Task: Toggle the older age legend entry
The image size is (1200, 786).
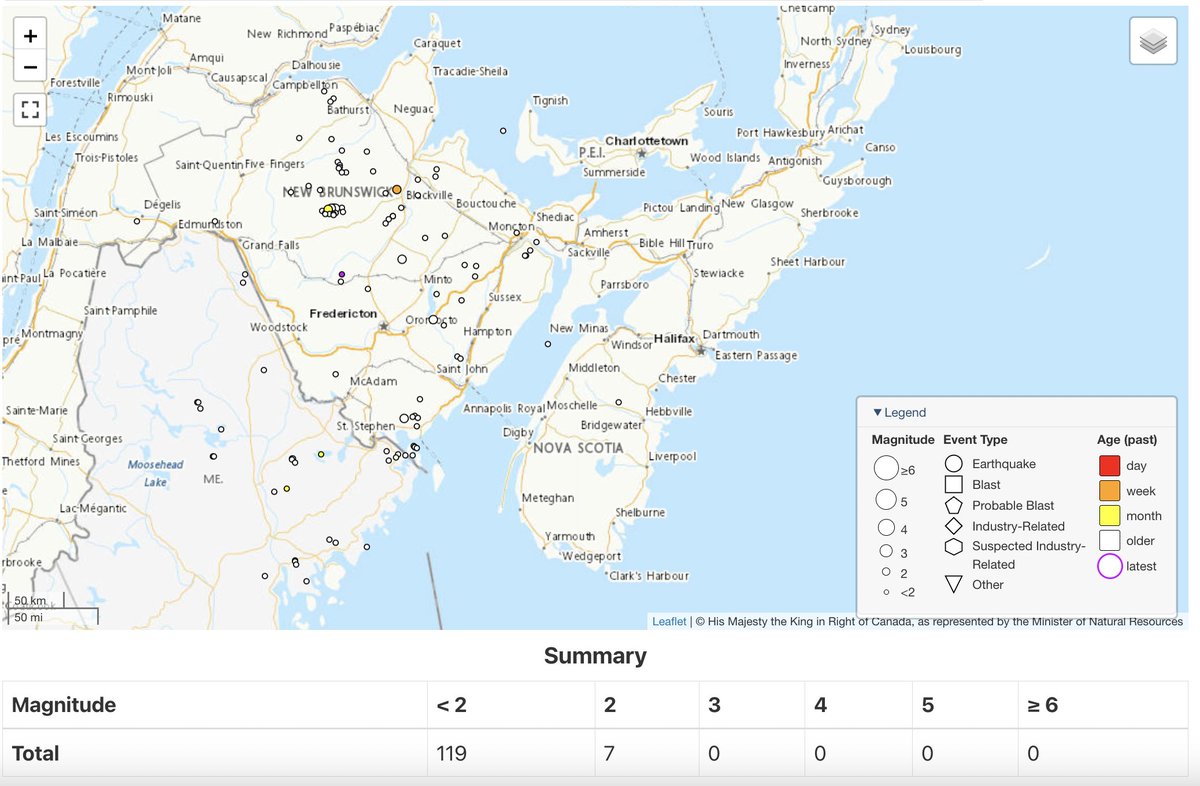Action: 1110,540
